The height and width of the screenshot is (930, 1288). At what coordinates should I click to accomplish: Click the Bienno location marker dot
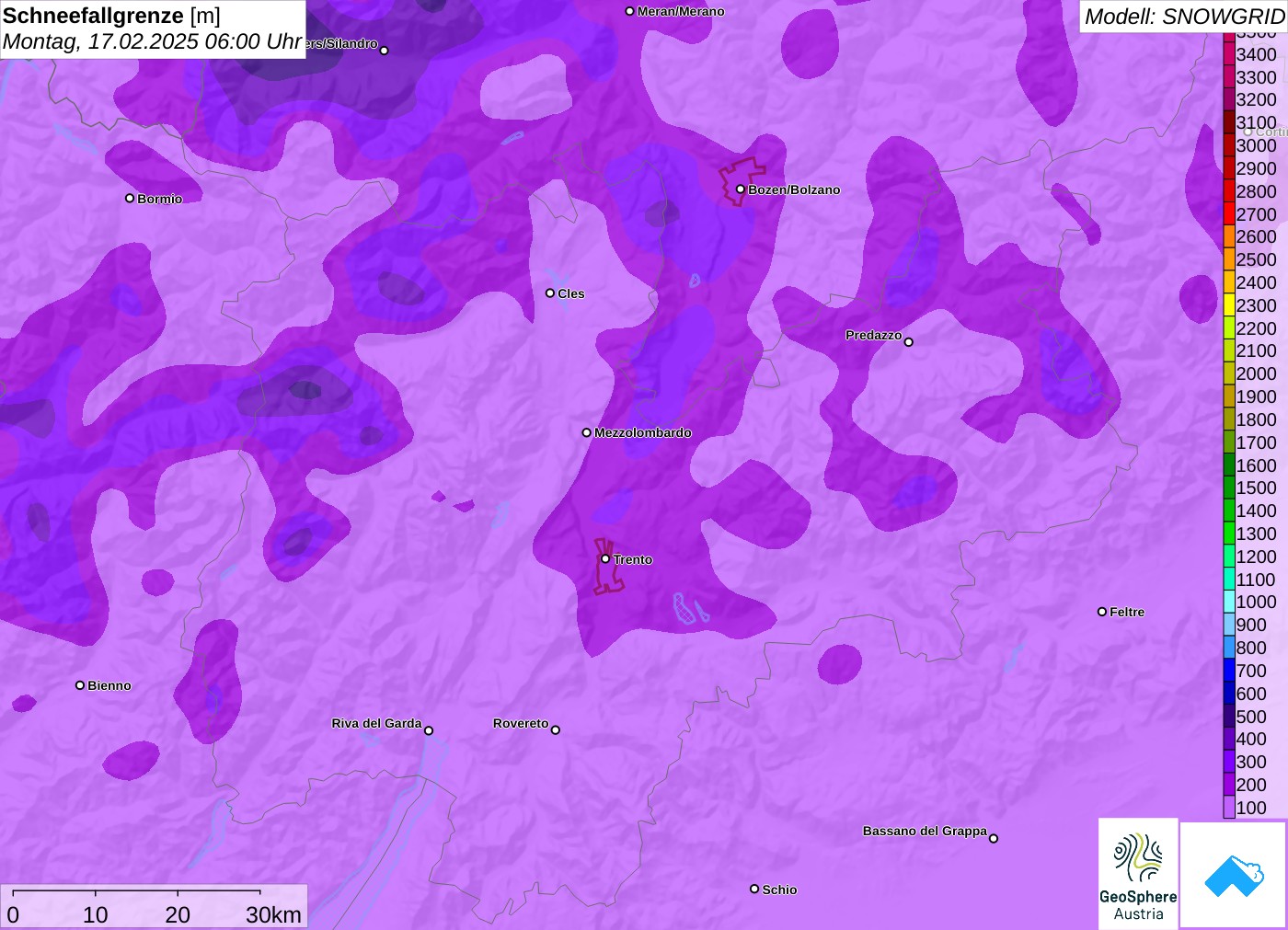click(x=80, y=685)
